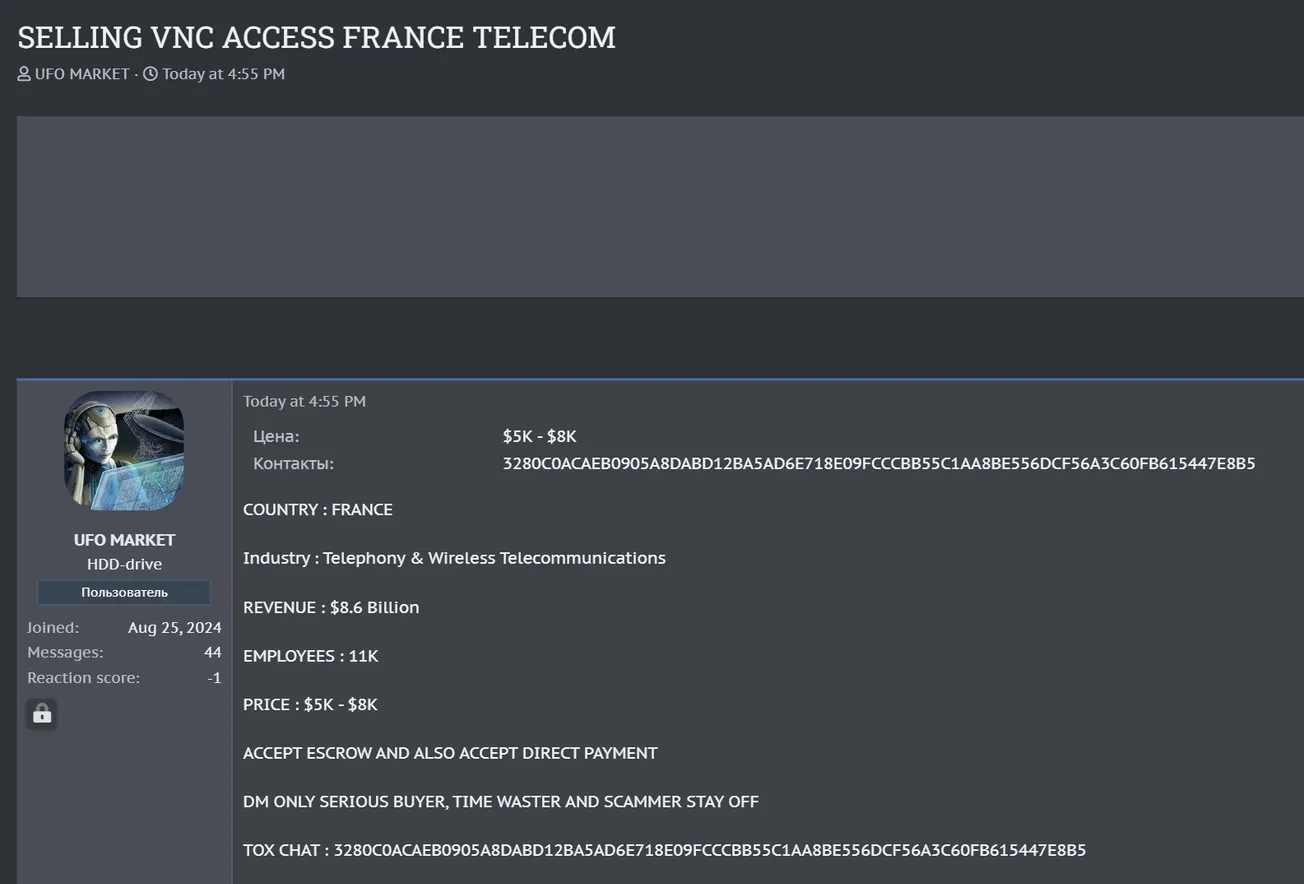The height and width of the screenshot is (884, 1304).
Task: Click the Messages count 44
Action: coord(212,652)
